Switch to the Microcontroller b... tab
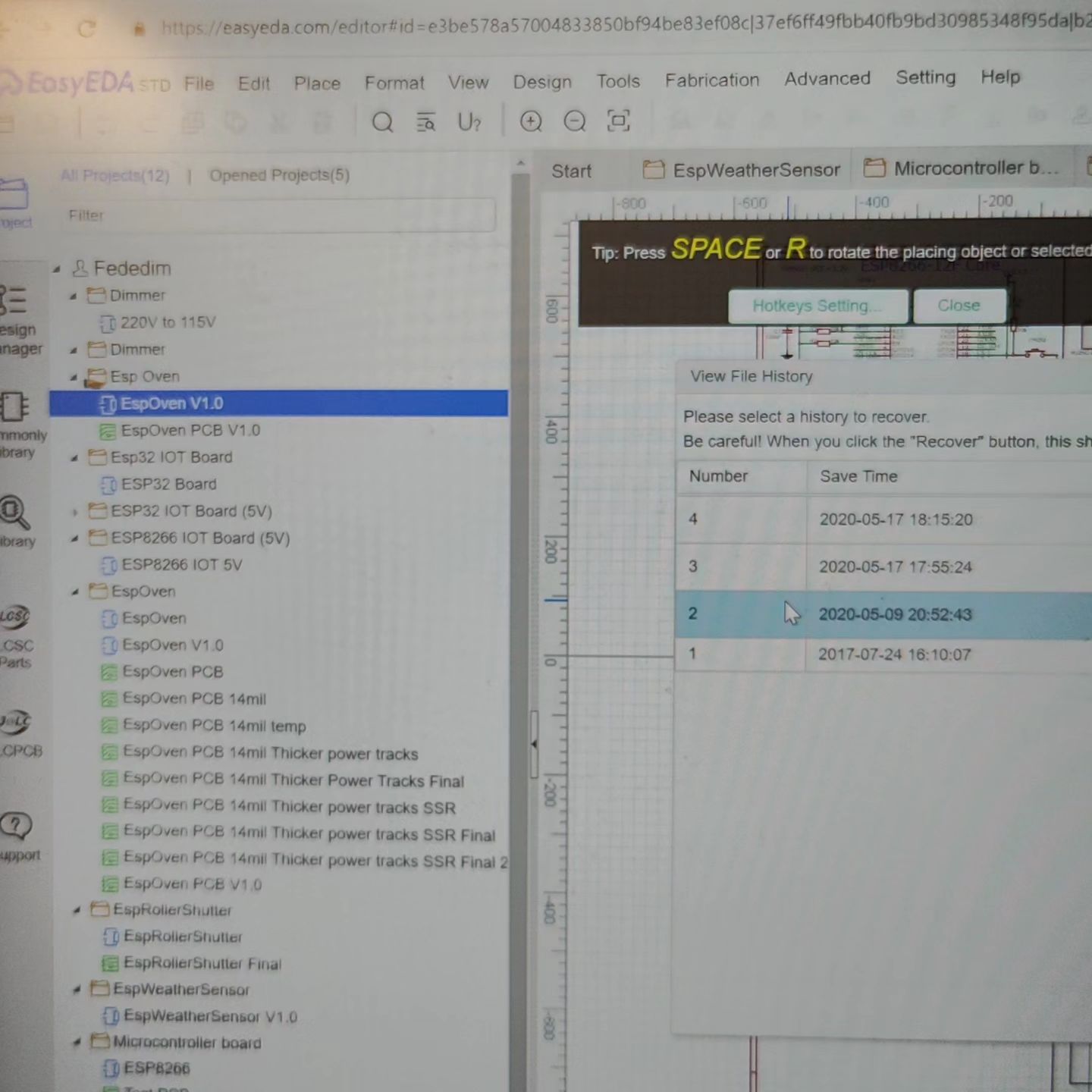This screenshot has width=1092, height=1092. 962,168
